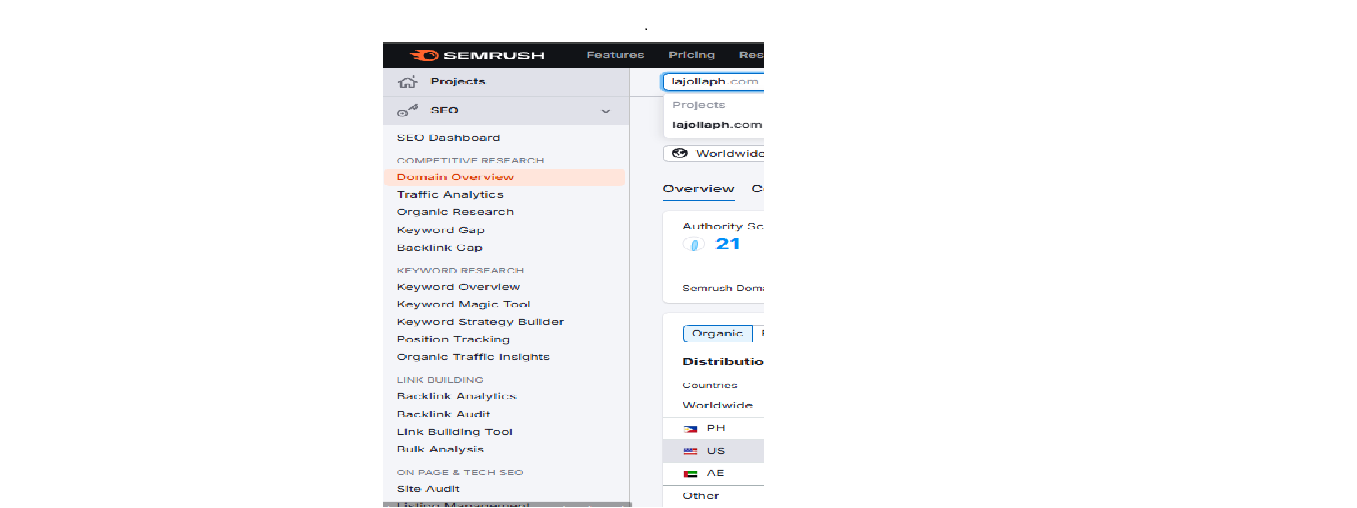This screenshot has height=508, width=1357.
Task: Open Projects home icon
Action: (x=407, y=82)
